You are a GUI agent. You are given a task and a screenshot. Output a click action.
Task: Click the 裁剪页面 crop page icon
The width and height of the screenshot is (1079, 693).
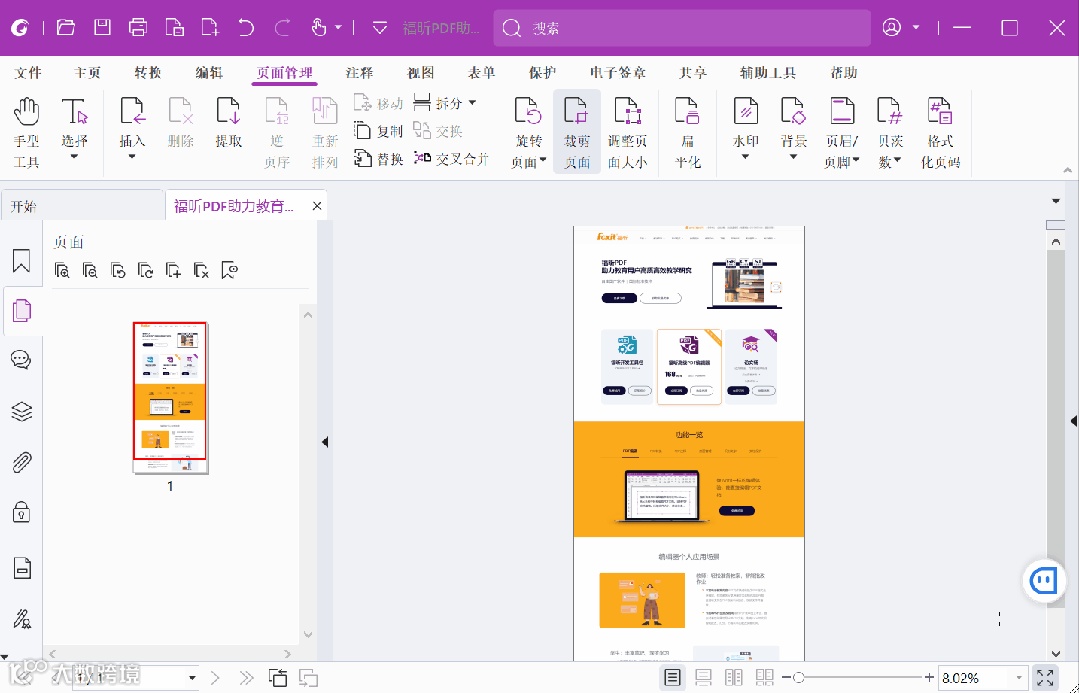pyautogui.click(x=577, y=131)
